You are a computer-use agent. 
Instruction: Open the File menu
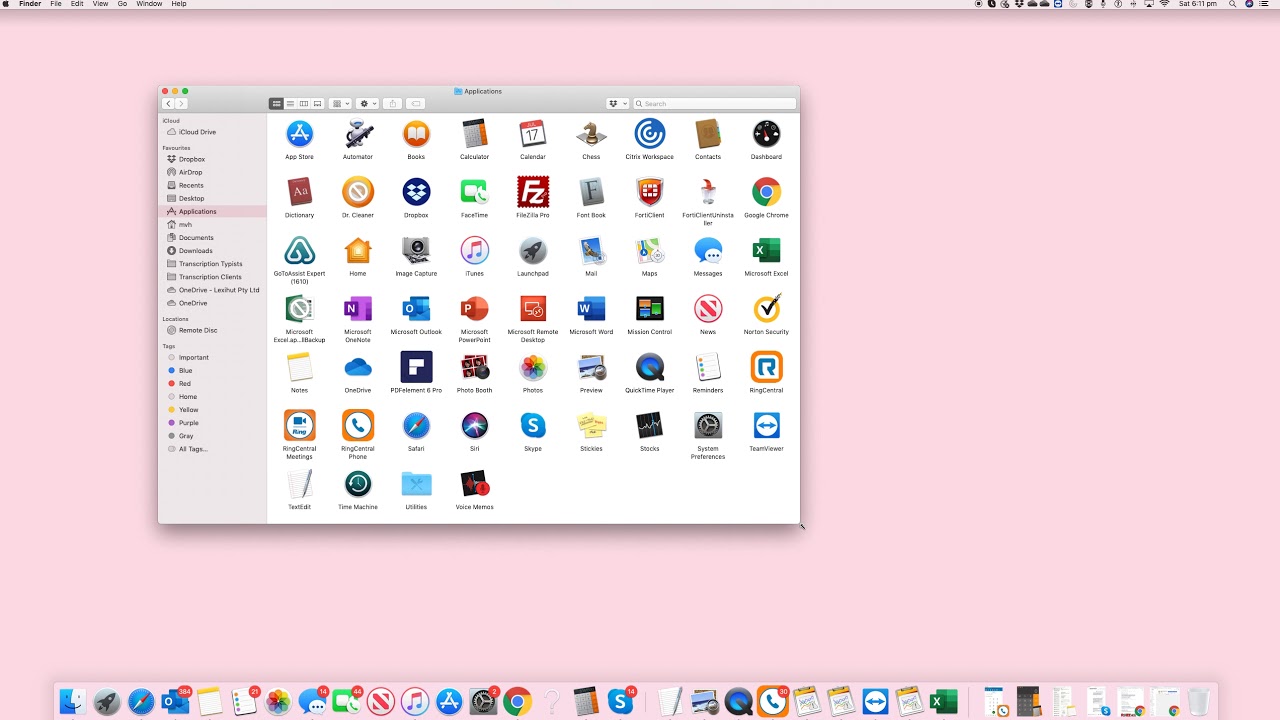tap(56, 4)
